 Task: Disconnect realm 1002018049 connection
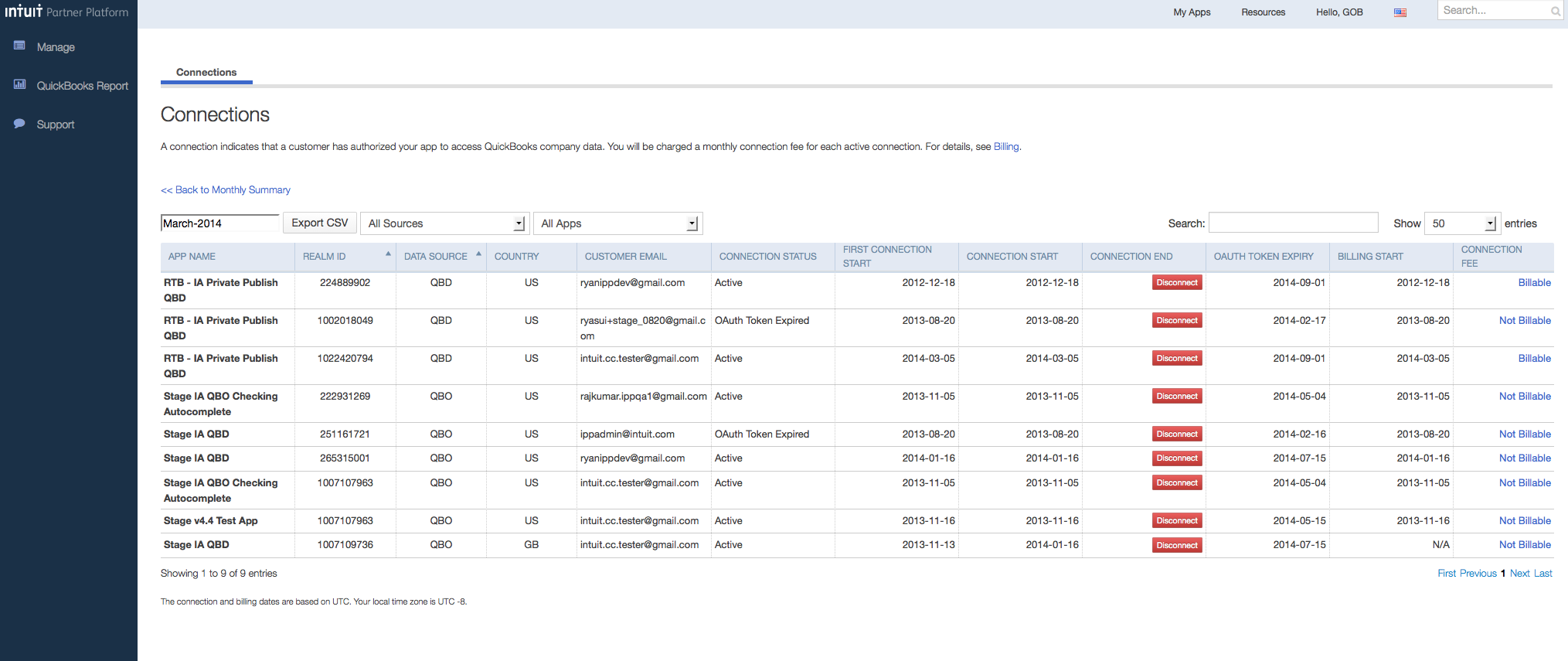[1177, 321]
